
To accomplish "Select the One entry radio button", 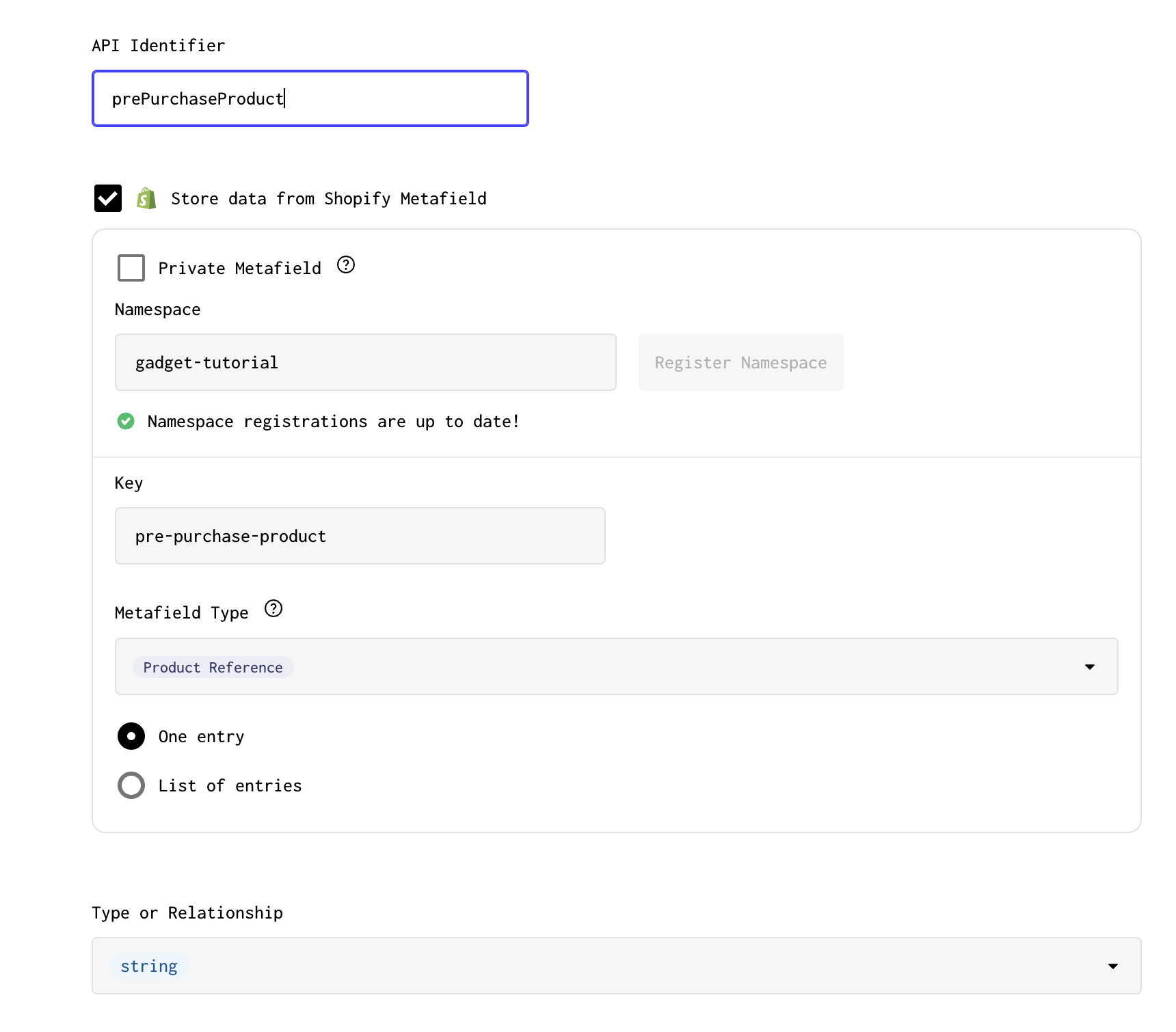I will click(x=131, y=736).
